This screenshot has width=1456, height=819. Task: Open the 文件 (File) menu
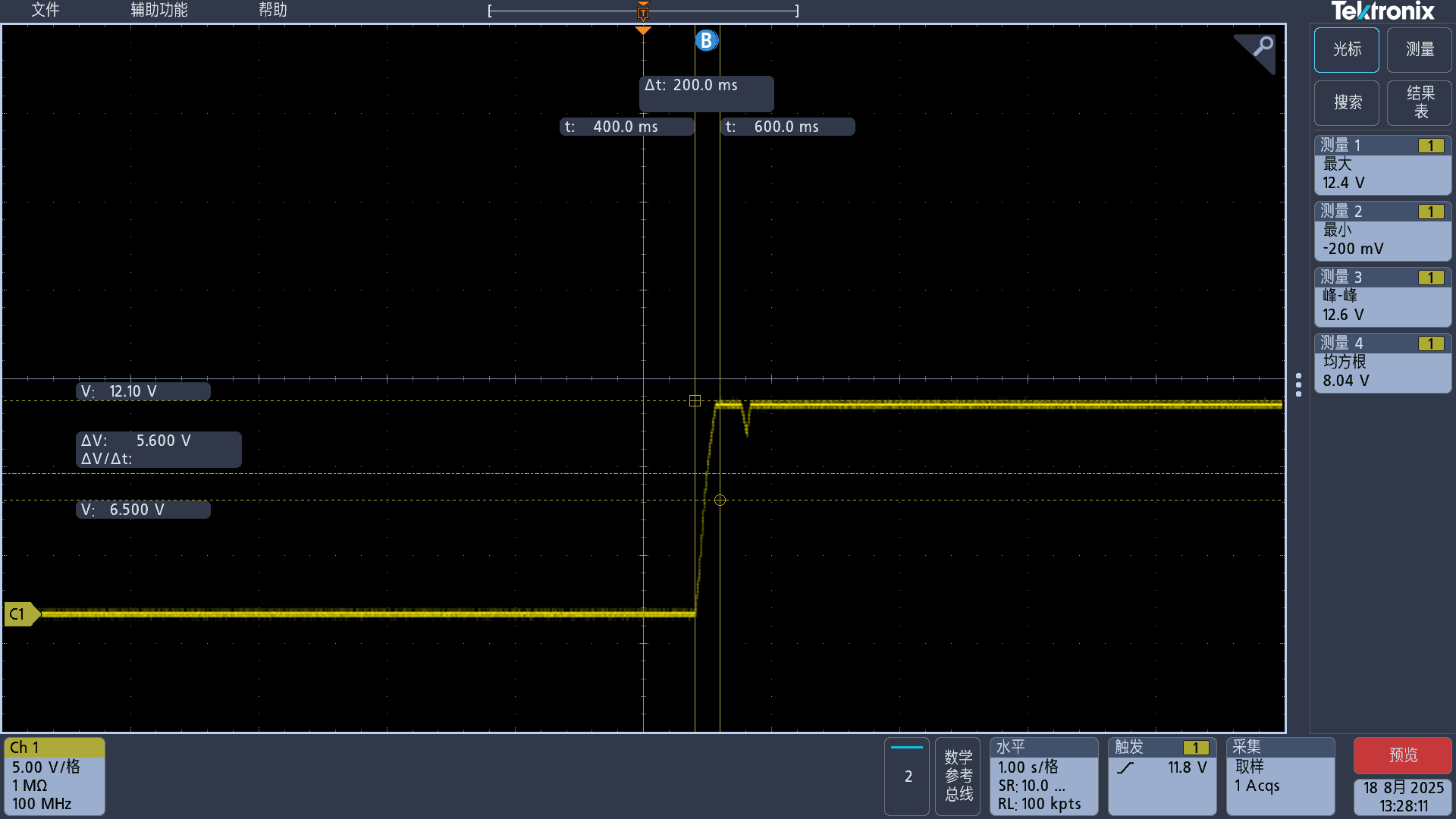[45, 10]
